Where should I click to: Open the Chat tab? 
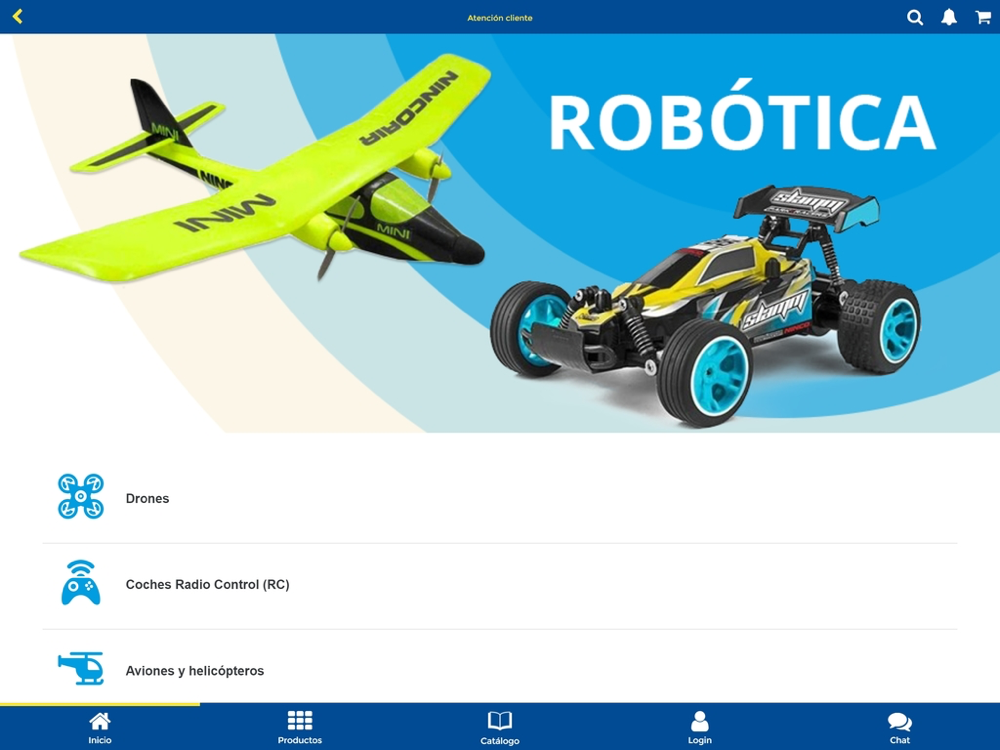(899, 728)
